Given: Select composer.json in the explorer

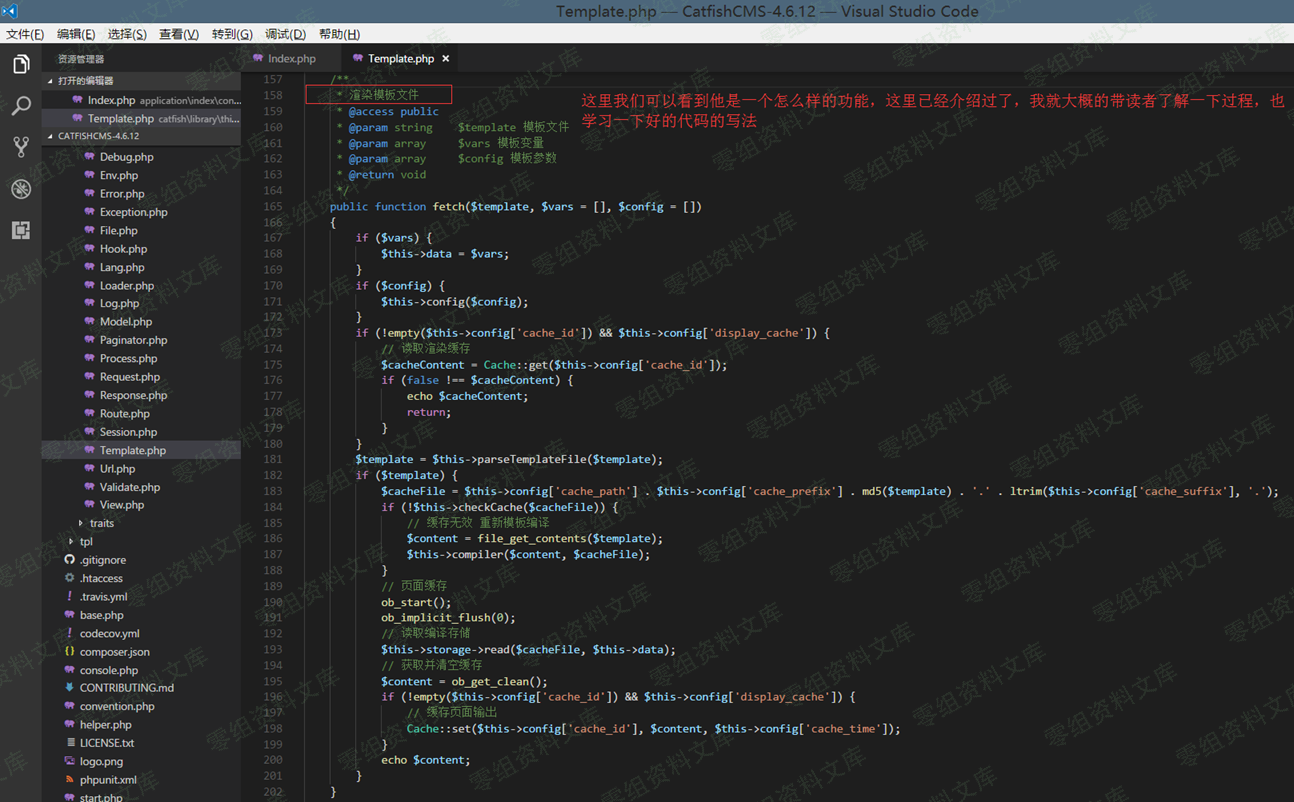Looking at the screenshot, I should click(x=114, y=652).
